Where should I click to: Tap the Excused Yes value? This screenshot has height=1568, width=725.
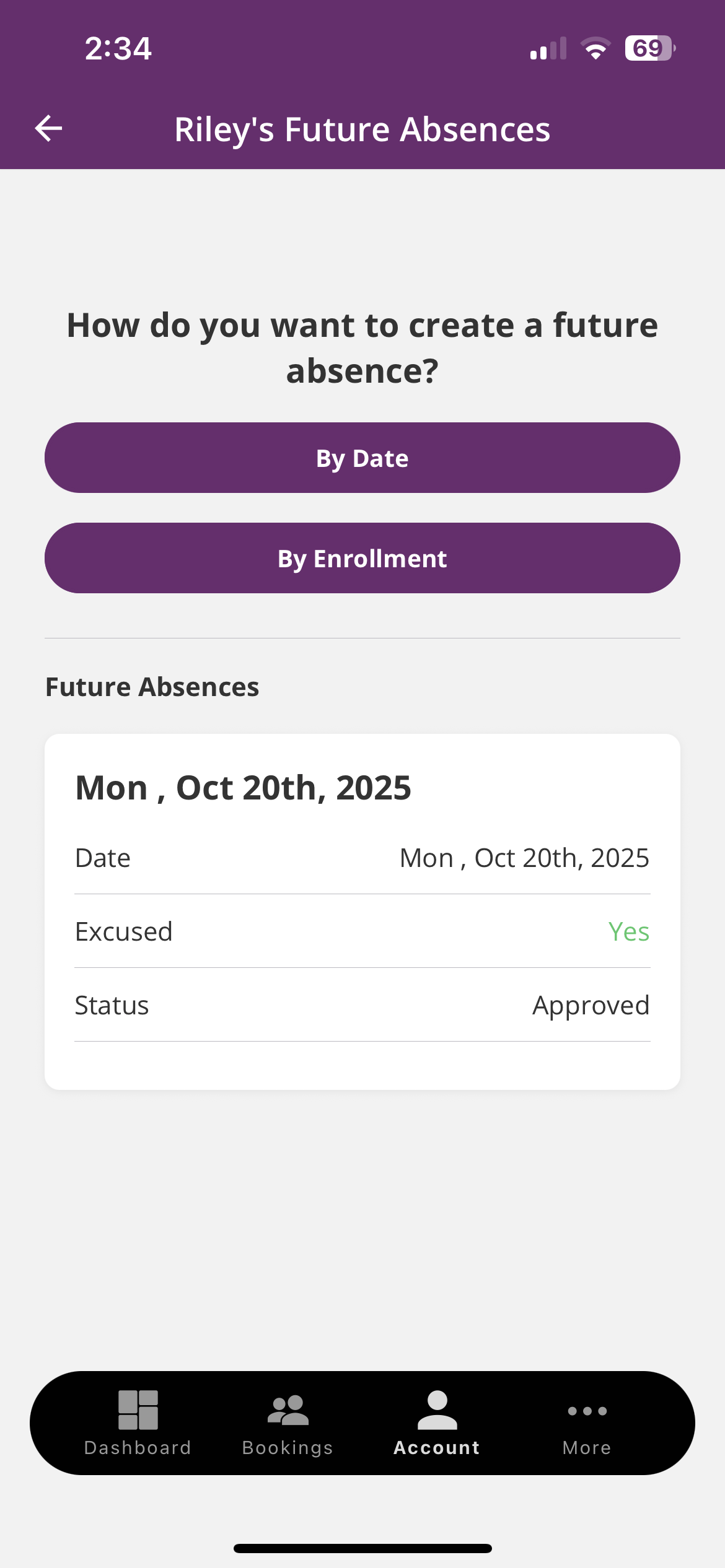628,931
